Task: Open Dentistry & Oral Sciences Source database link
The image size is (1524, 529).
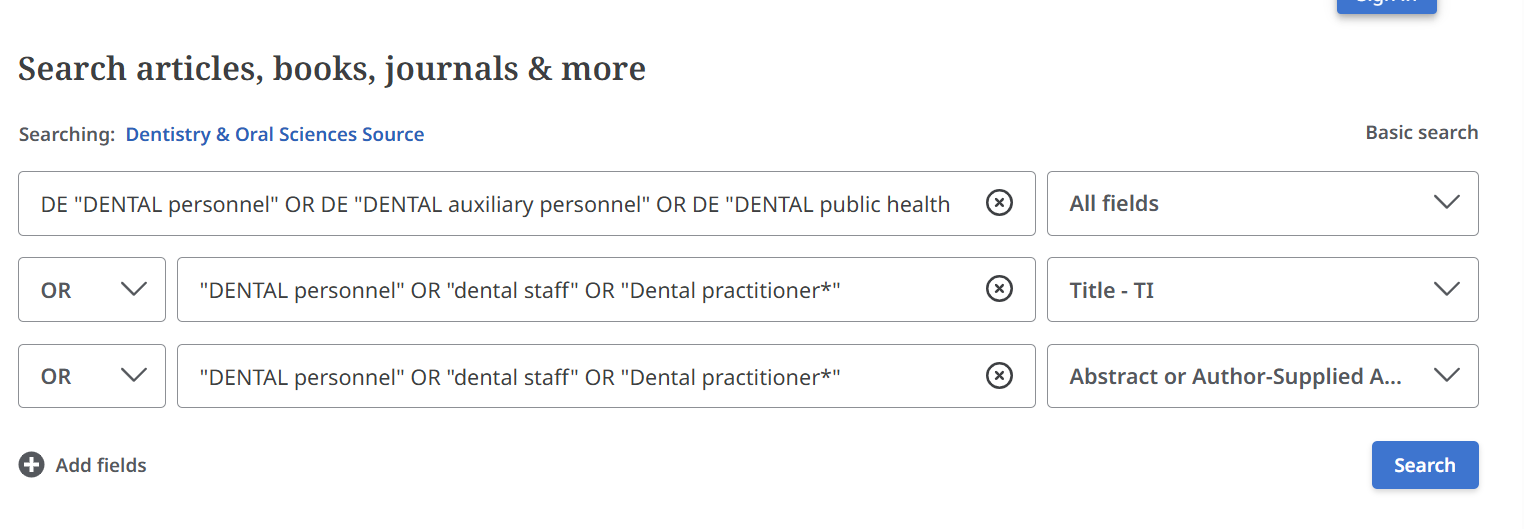Action: pos(275,134)
